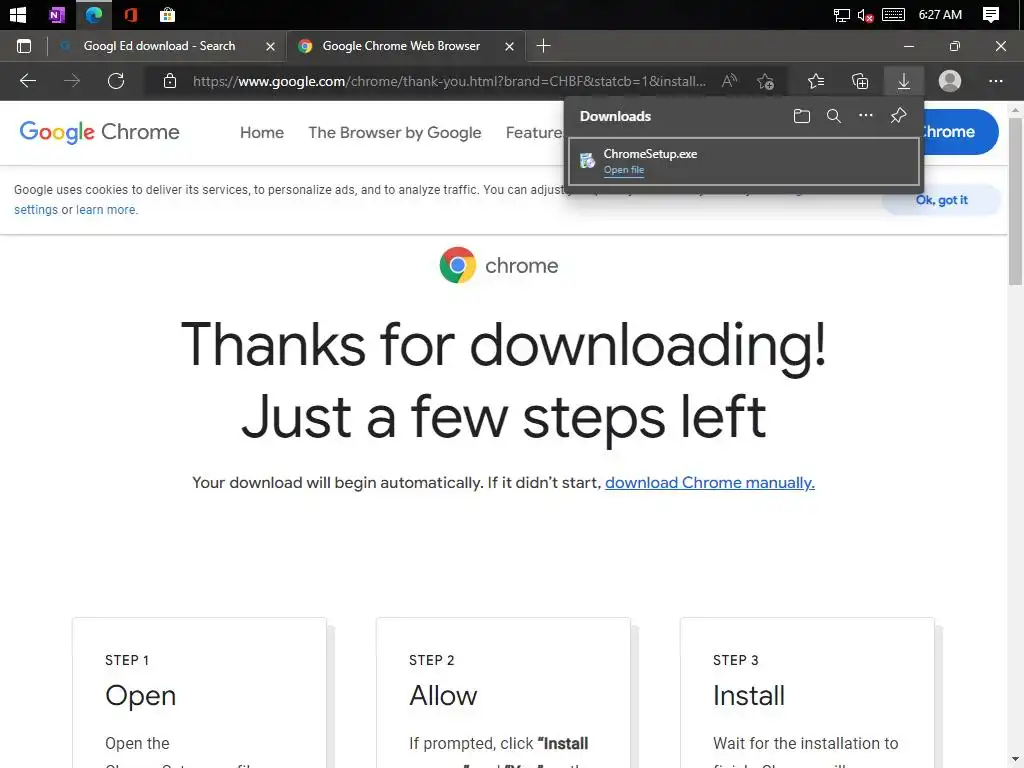The image size is (1024, 768).
Task: Click the Google Chrome logo in header
Action: tap(99, 132)
